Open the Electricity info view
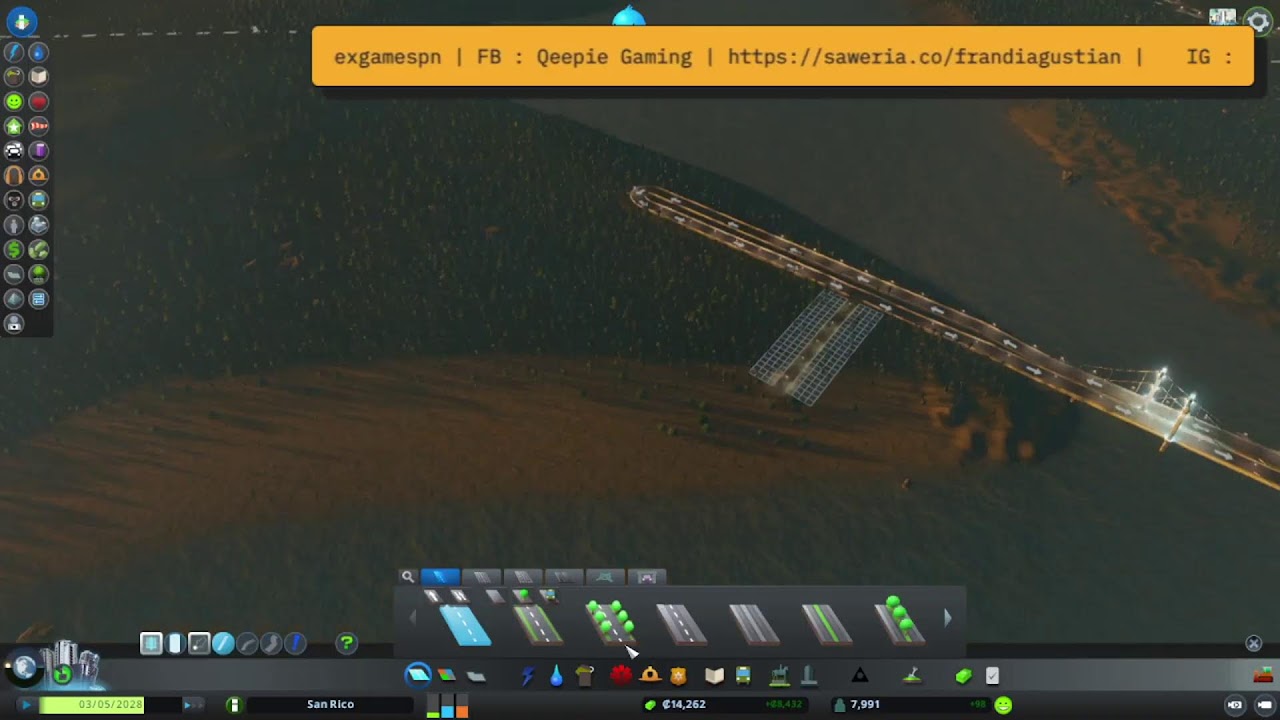This screenshot has width=1280, height=720. coord(14,52)
